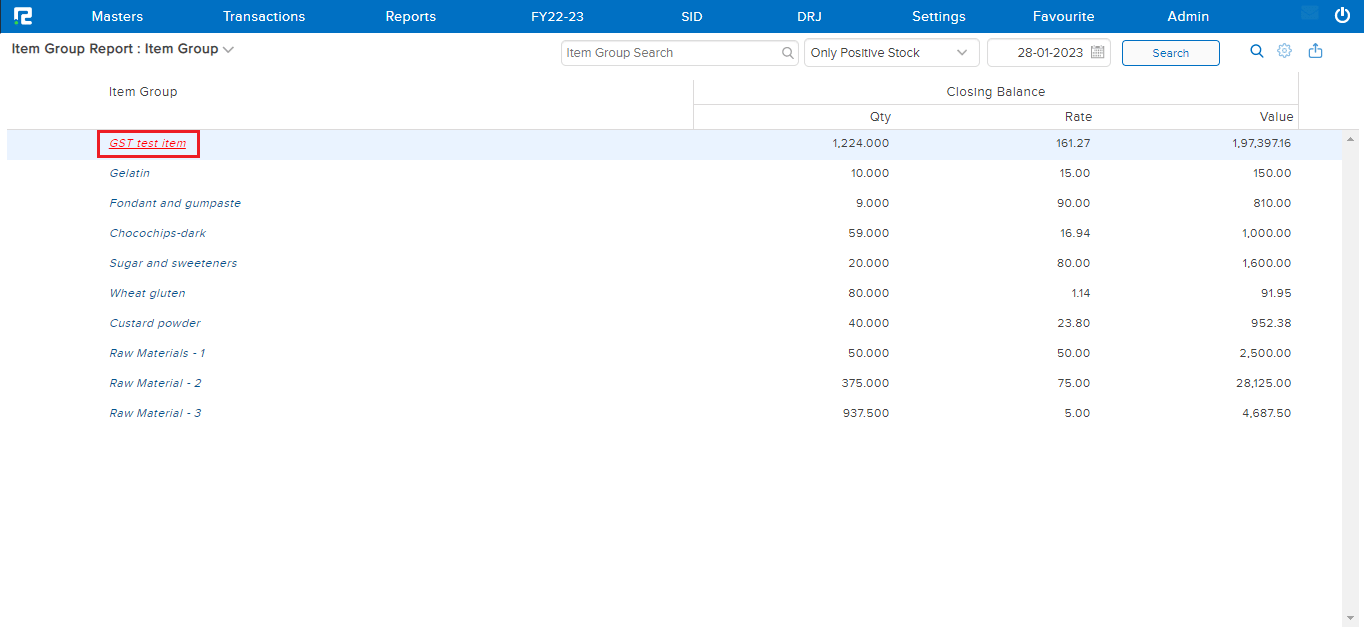Open report settings via the gear icon
Viewport: 1364px width, 627px height.
point(1284,50)
